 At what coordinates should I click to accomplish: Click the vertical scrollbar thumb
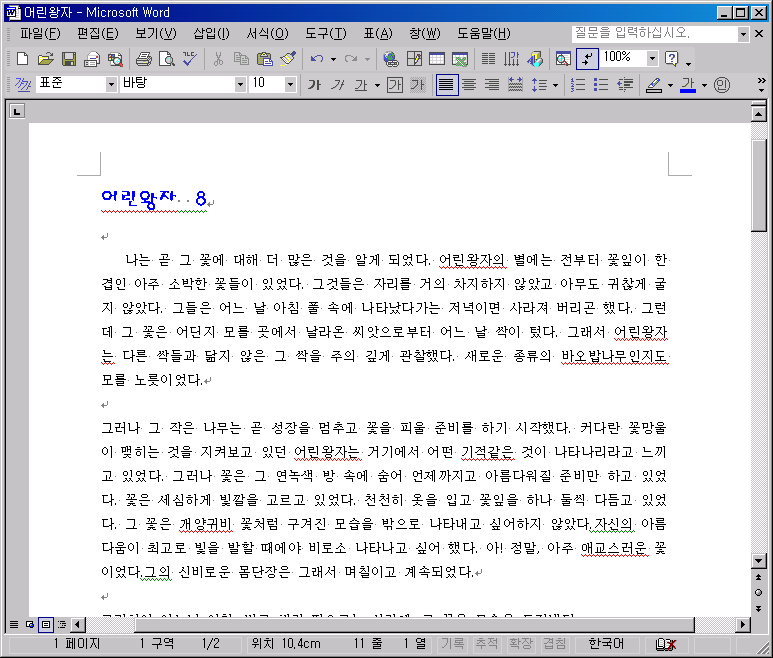point(758,185)
